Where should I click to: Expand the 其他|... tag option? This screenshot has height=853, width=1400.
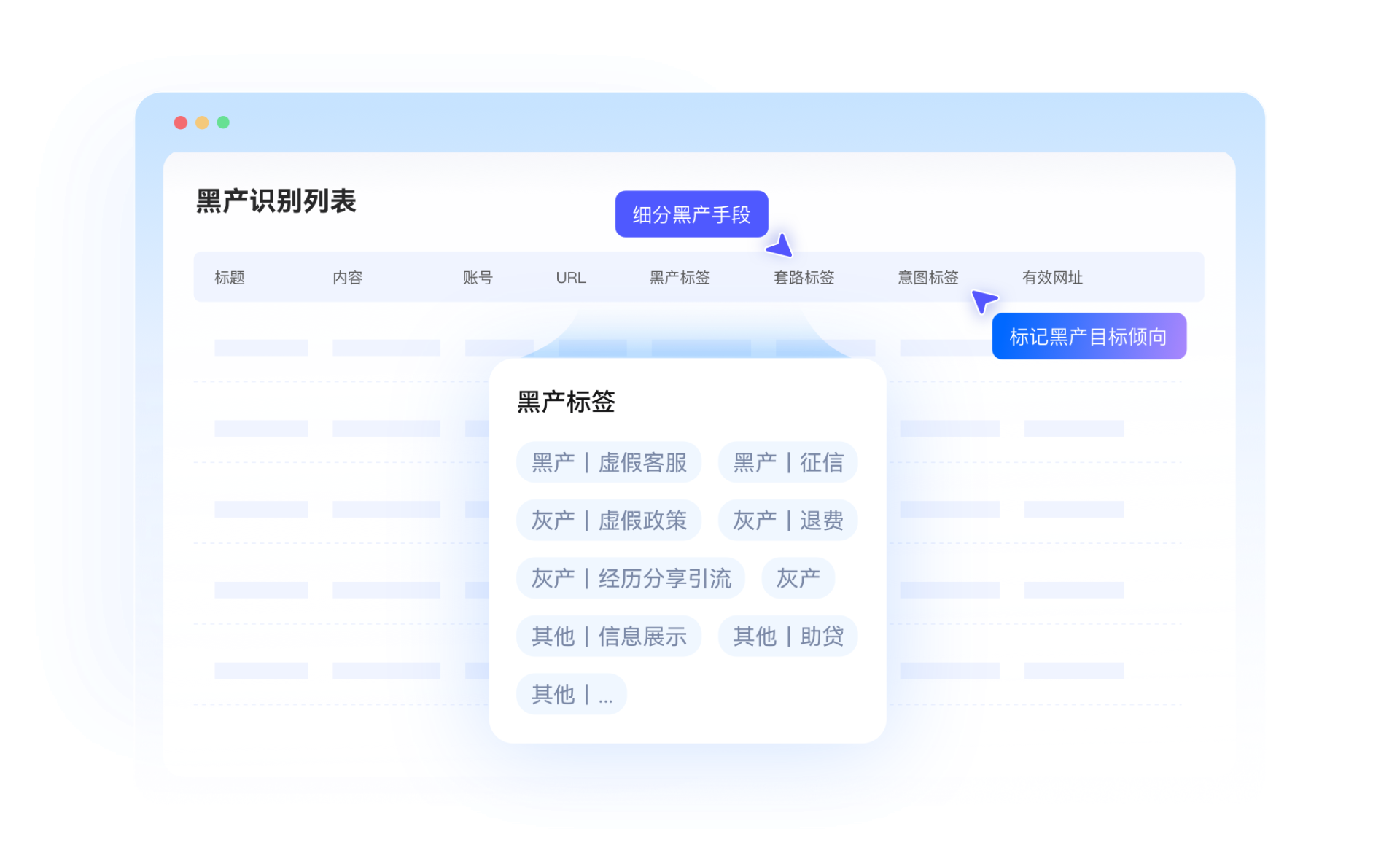click(572, 693)
